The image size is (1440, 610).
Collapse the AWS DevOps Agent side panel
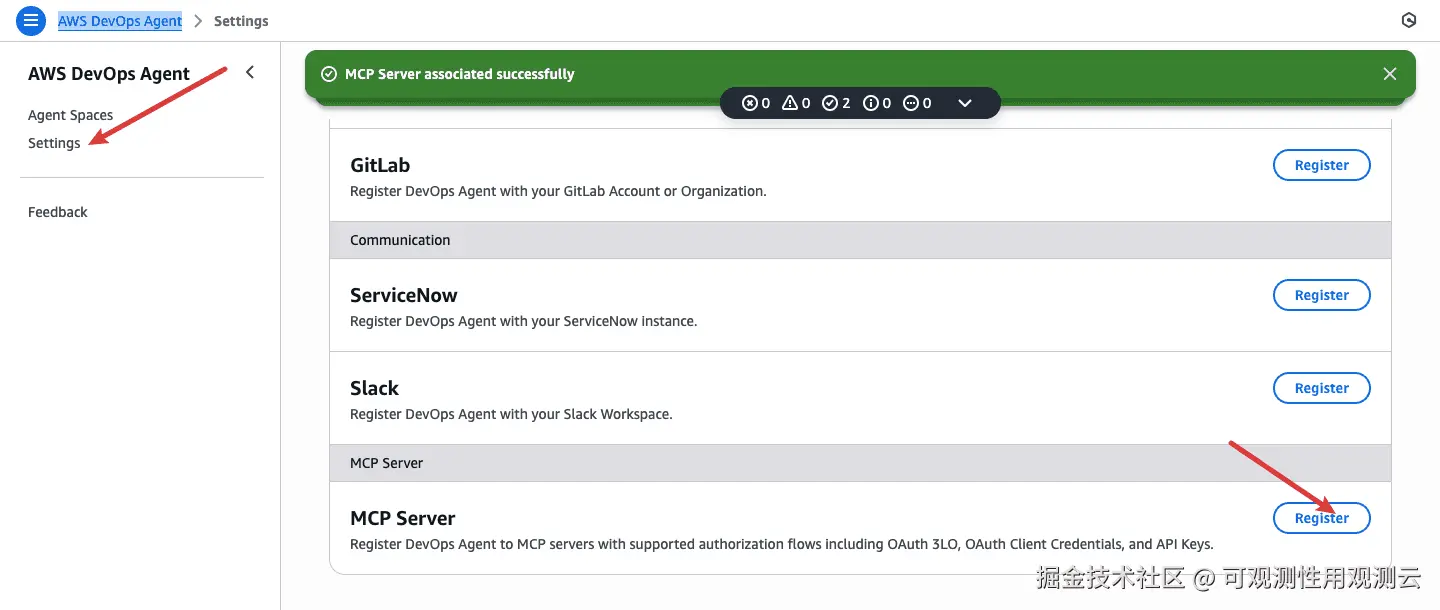click(x=250, y=72)
